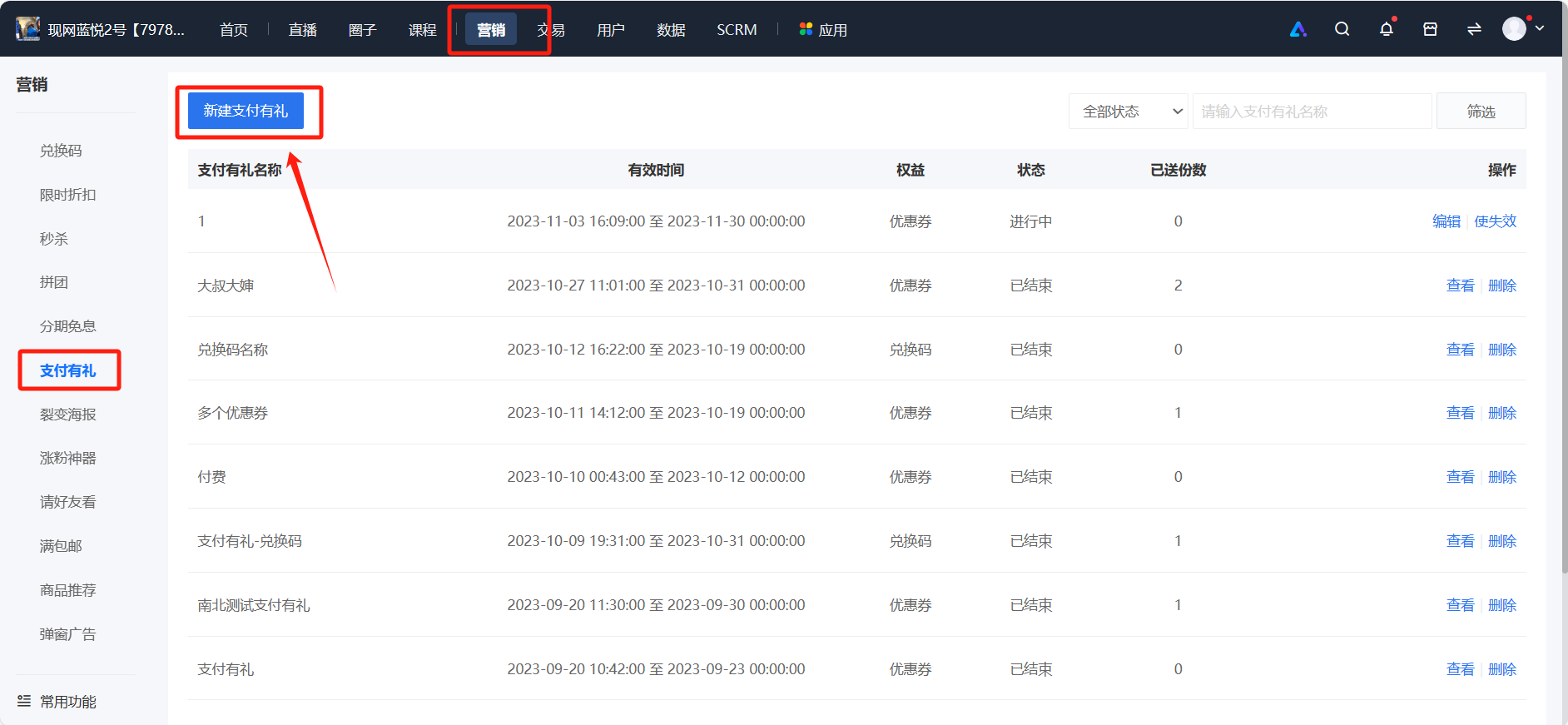Click the 常用功能 list icon
The image size is (1568, 725).
[x=24, y=701]
